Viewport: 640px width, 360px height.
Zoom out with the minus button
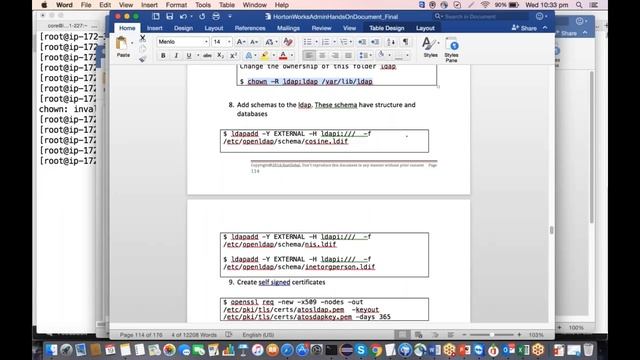coord(464,335)
